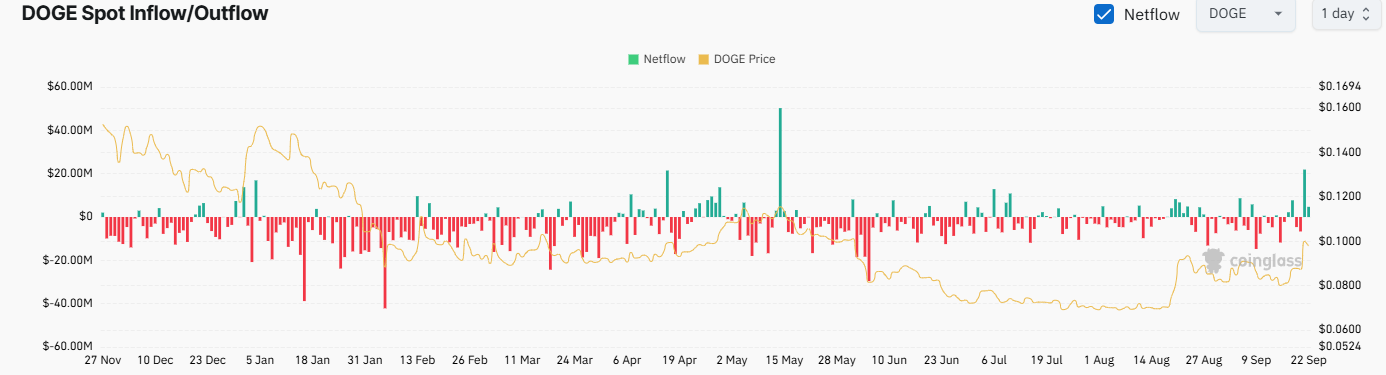Screen dimensions: 1386x375
Task: Click the yellow DOGE Price legend swatch
Action: [x=703, y=59]
